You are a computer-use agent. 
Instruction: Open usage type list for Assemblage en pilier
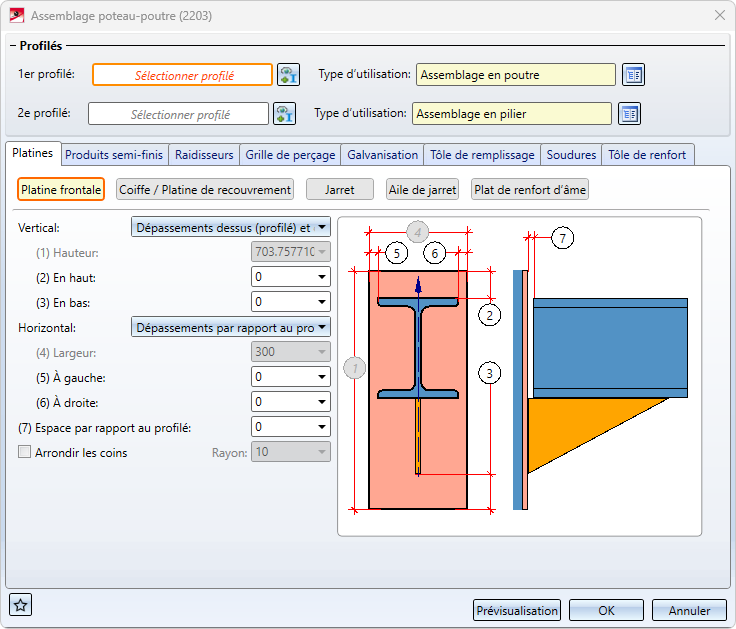629,114
